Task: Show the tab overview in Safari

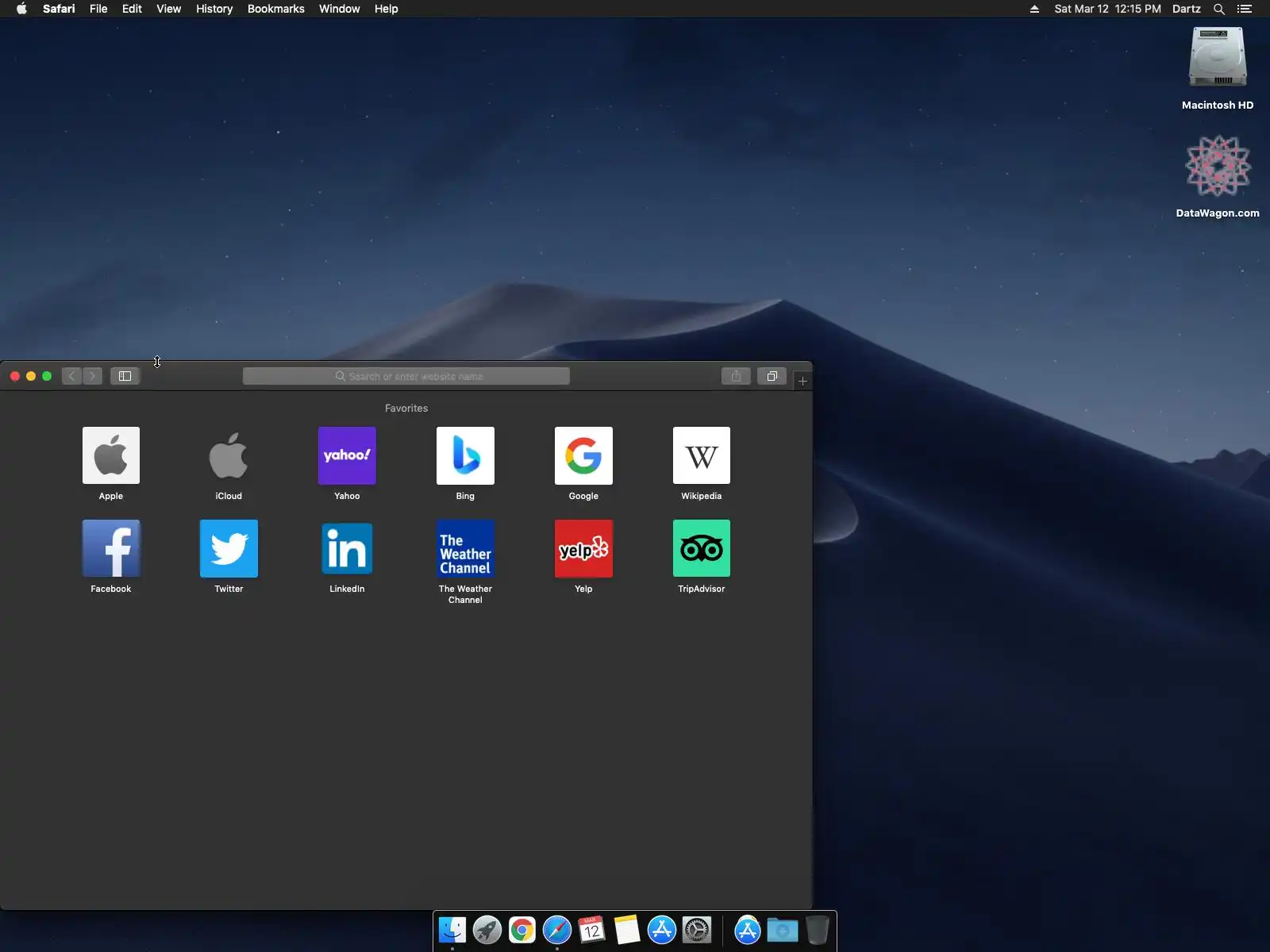Action: (772, 376)
